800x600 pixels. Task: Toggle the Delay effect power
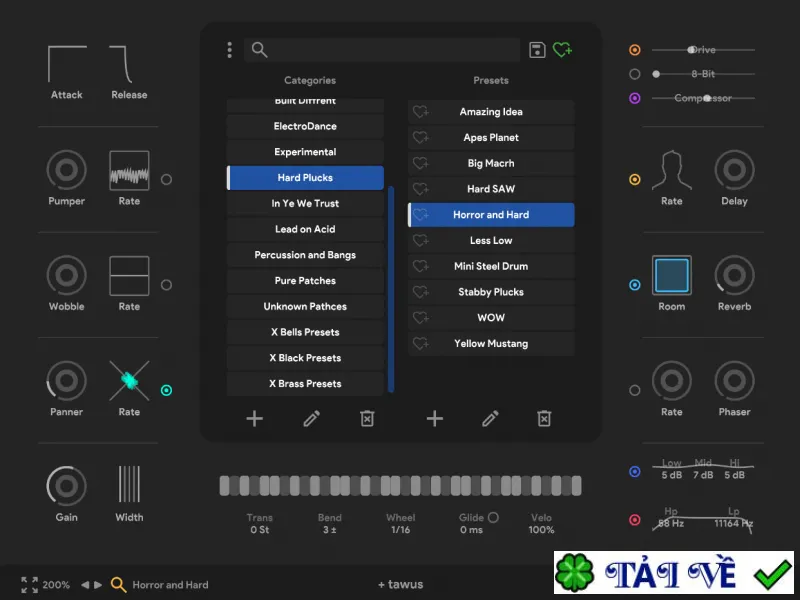coord(635,180)
